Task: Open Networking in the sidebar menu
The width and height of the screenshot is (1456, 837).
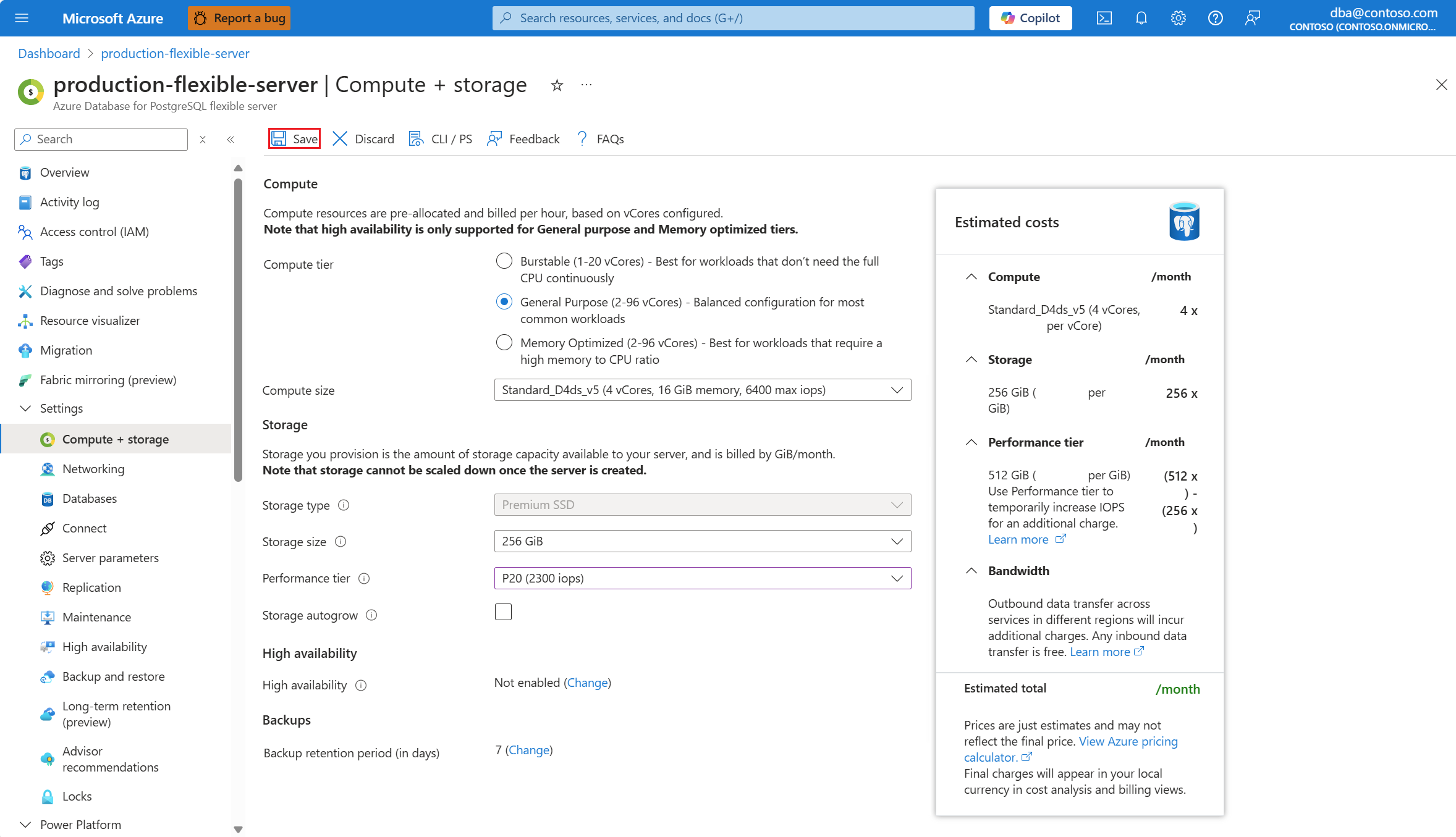Action: 93,469
